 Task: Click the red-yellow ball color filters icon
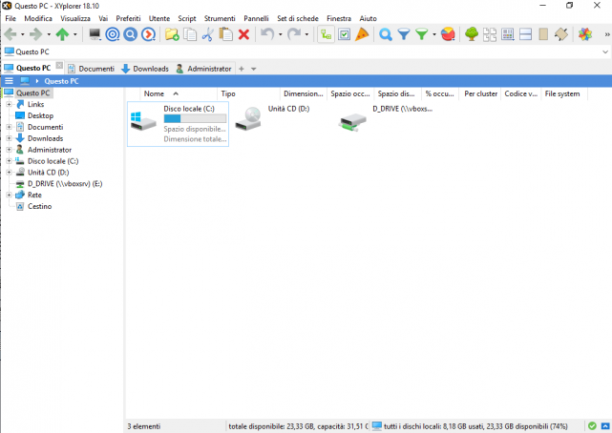click(x=448, y=34)
